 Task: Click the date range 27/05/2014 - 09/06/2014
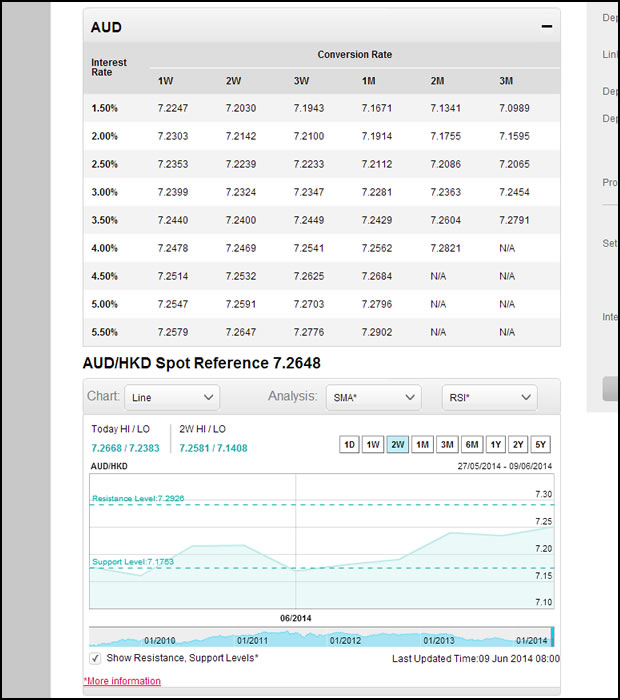(x=505, y=466)
